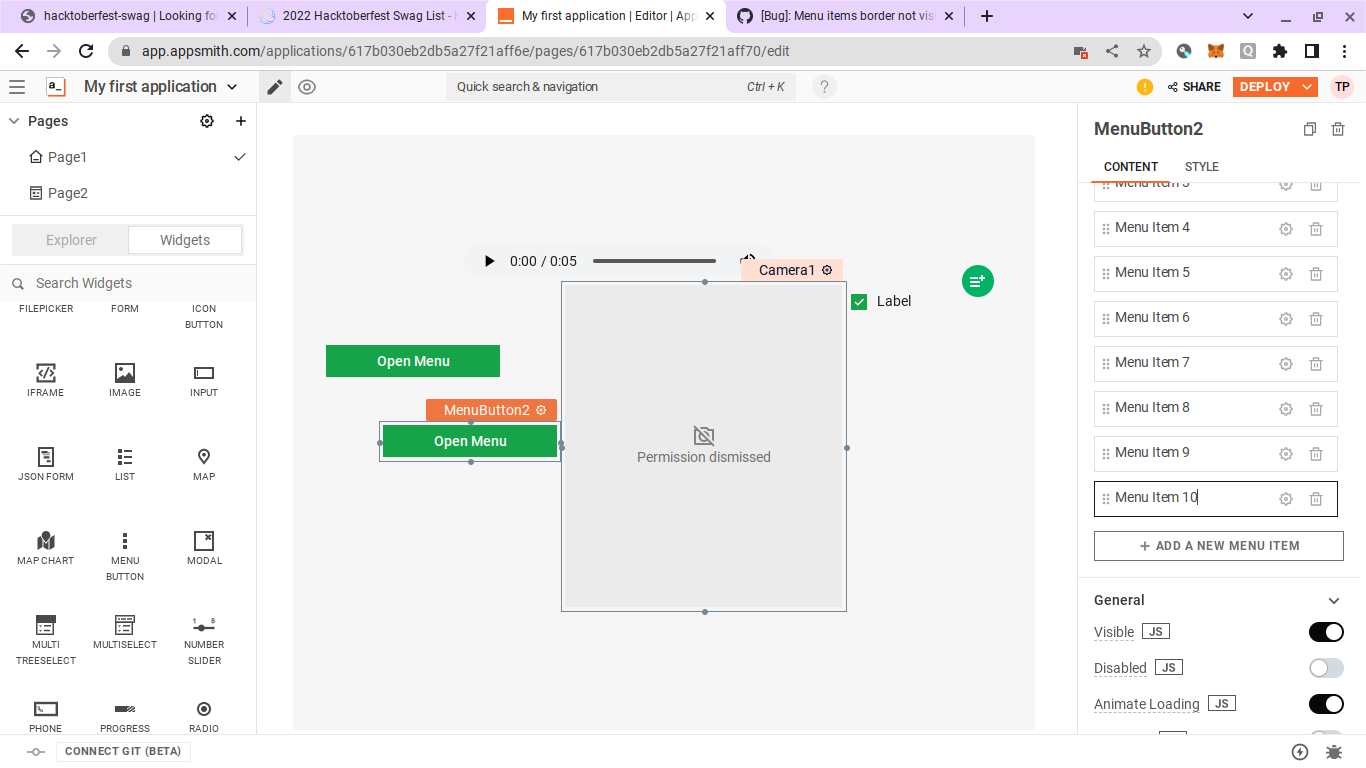Copy the MenuButton2 widget
Image resolution: width=1366 pixels, height=768 pixels.
click(1310, 129)
